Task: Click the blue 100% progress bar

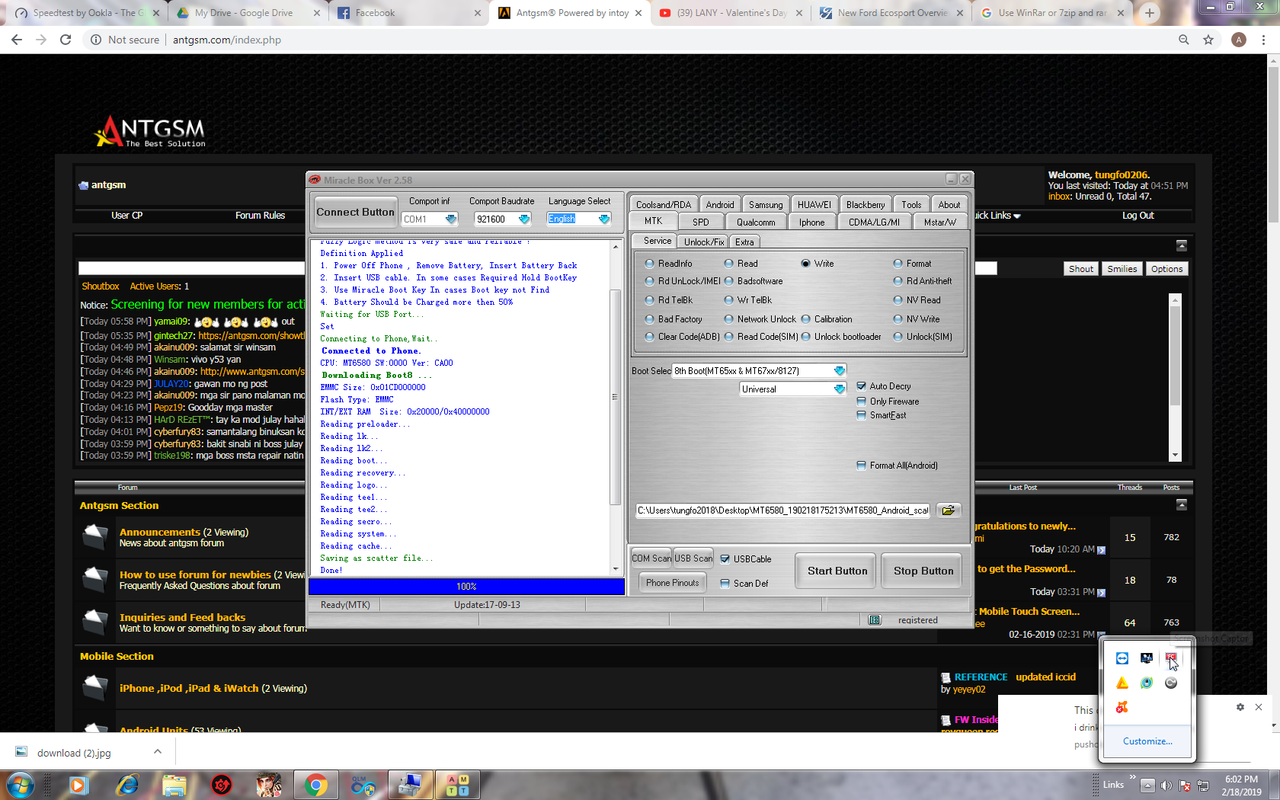Action: pyautogui.click(x=466, y=586)
